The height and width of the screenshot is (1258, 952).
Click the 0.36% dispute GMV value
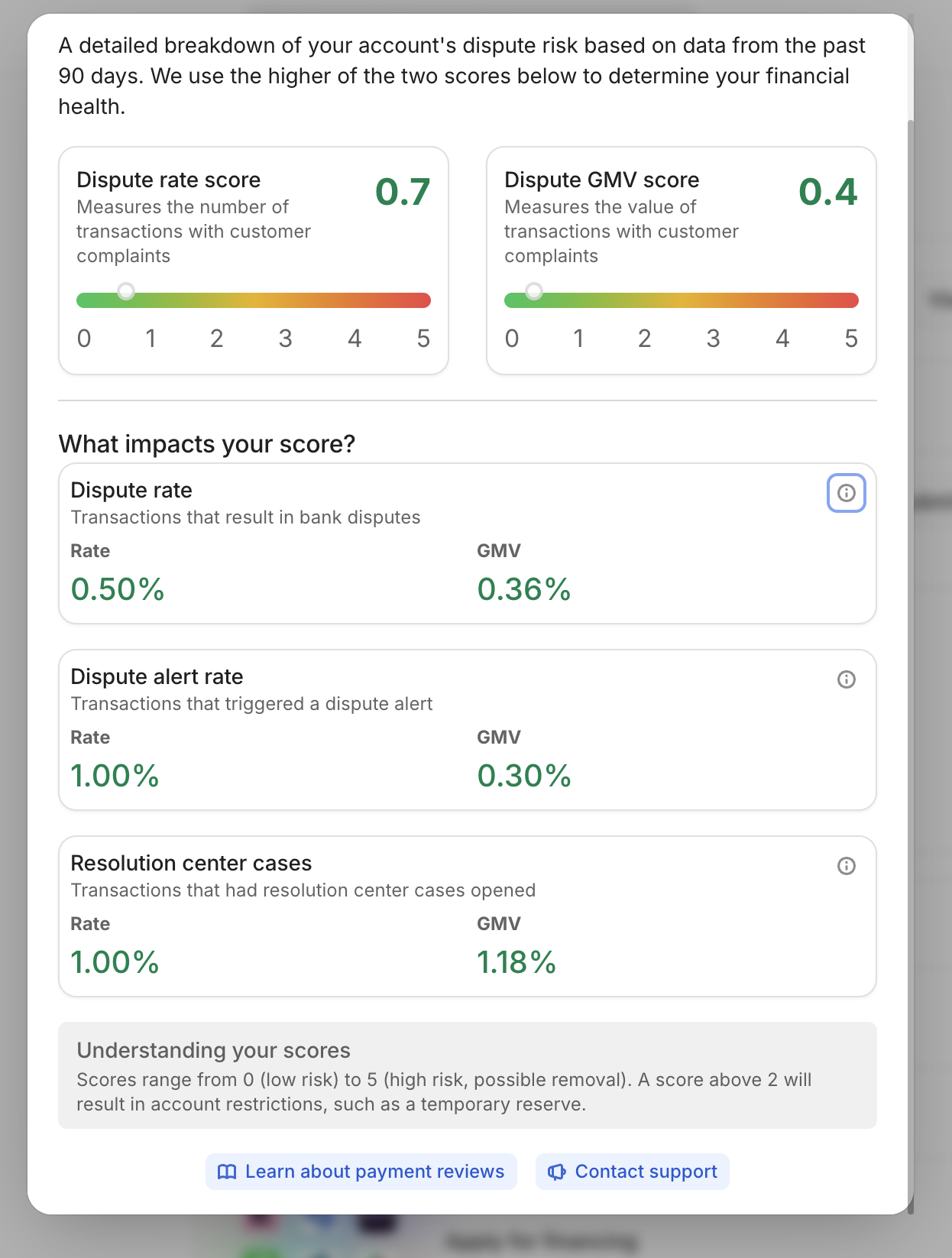(524, 589)
